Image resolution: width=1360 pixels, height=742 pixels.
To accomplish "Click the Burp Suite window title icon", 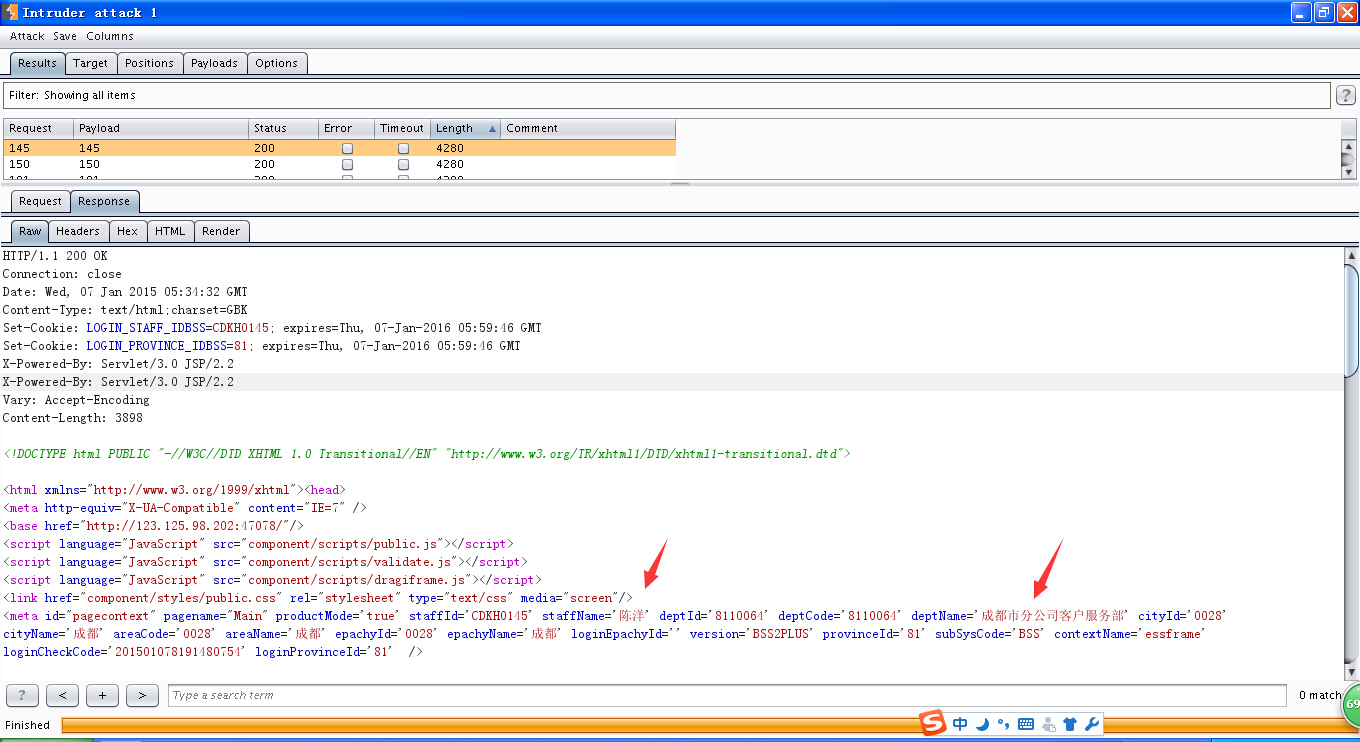I will [11, 12].
